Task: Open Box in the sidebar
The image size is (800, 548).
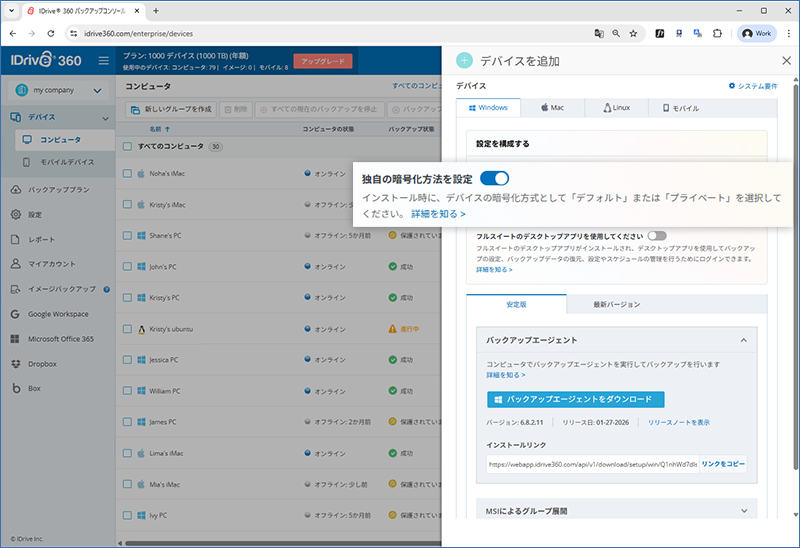Action: (34, 388)
